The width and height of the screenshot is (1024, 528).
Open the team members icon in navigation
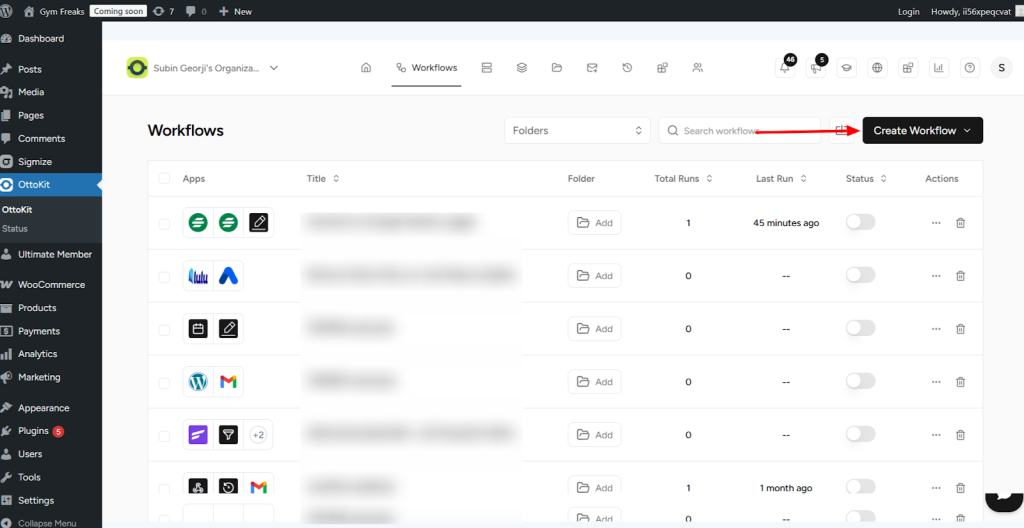pyautogui.click(x=698, y=68)
